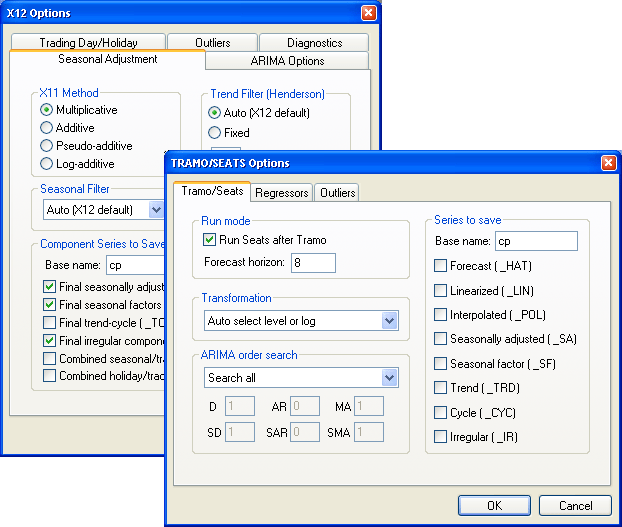Image resolution: width=622 pixels, height=527 pixels.
Task: Select Log-additive radio button
Action: 47,164
